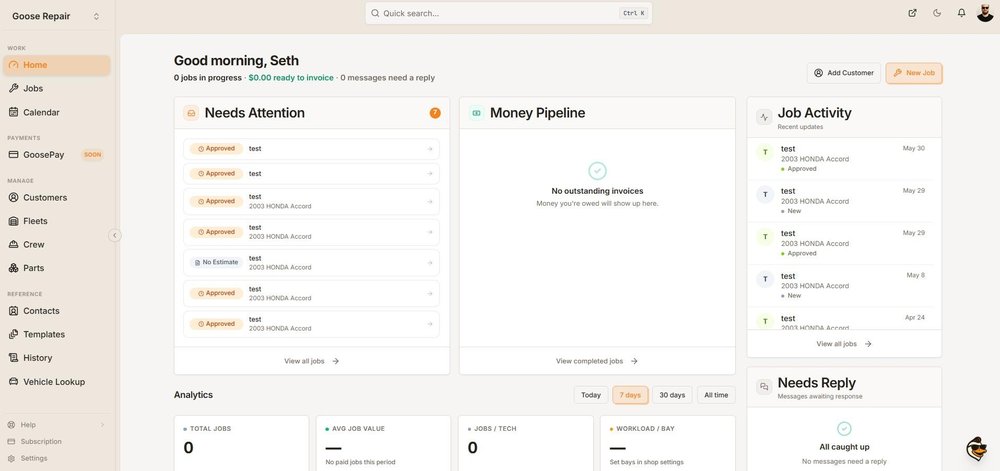Click the Calendar sidebar icon
Image resolution: width=1000 pixels, height=471 pixels.
(x=13, y=112)
